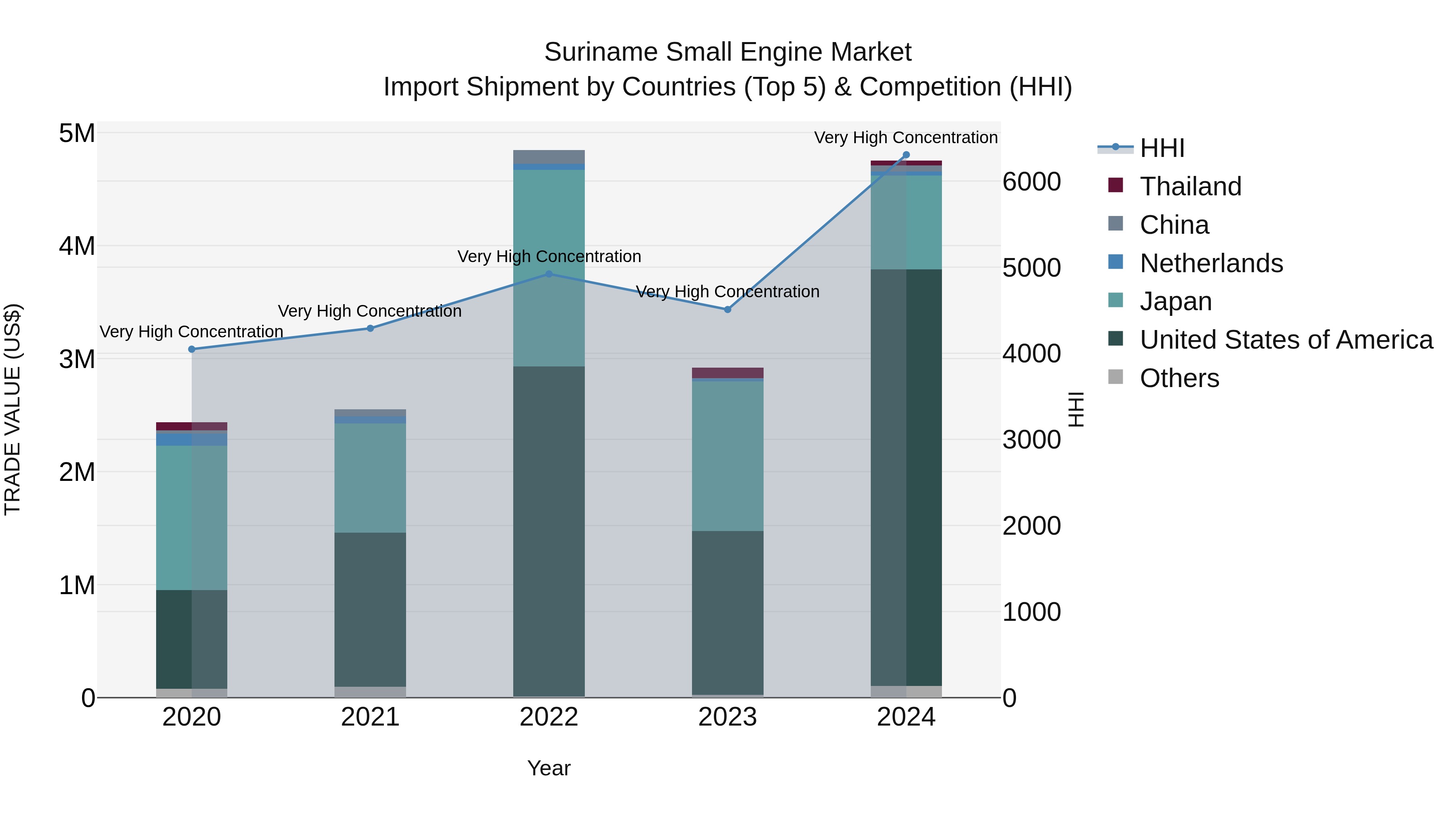Click the TRADE VALUE (US$) axis title
1456x819 pixels.
pyautogui.click(x=13, y=409)
